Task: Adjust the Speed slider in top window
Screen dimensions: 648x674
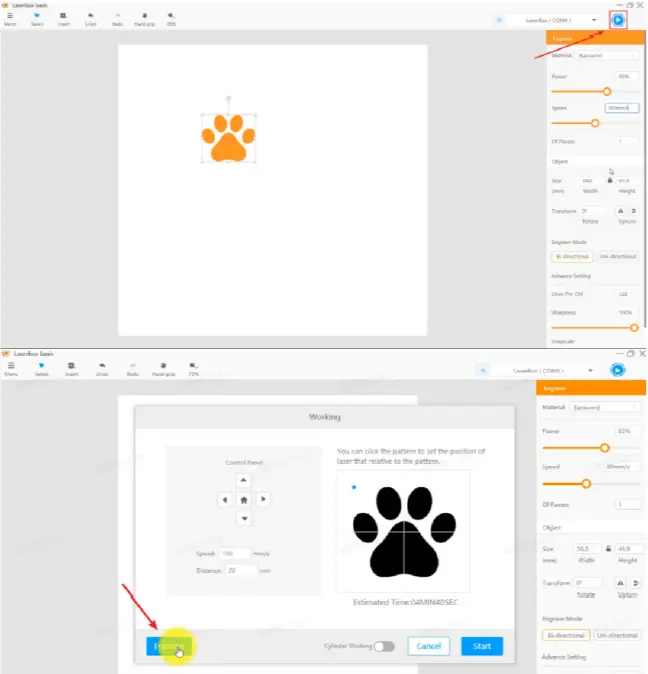Action: coord(595,123)
